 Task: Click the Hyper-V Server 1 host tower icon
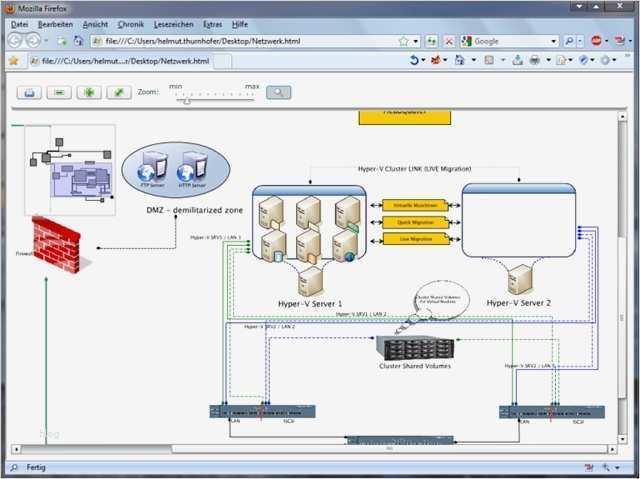311,281
